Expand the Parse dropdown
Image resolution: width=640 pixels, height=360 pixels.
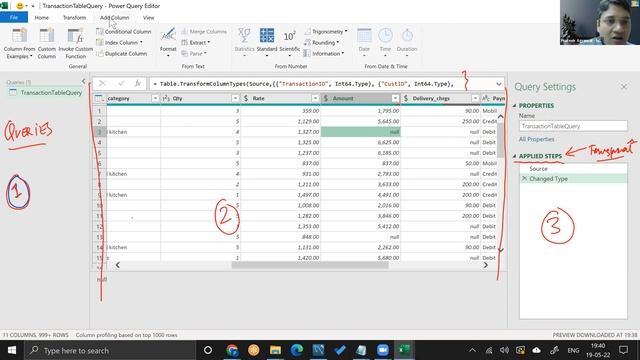pyautogui.click(x=205, y=53)
